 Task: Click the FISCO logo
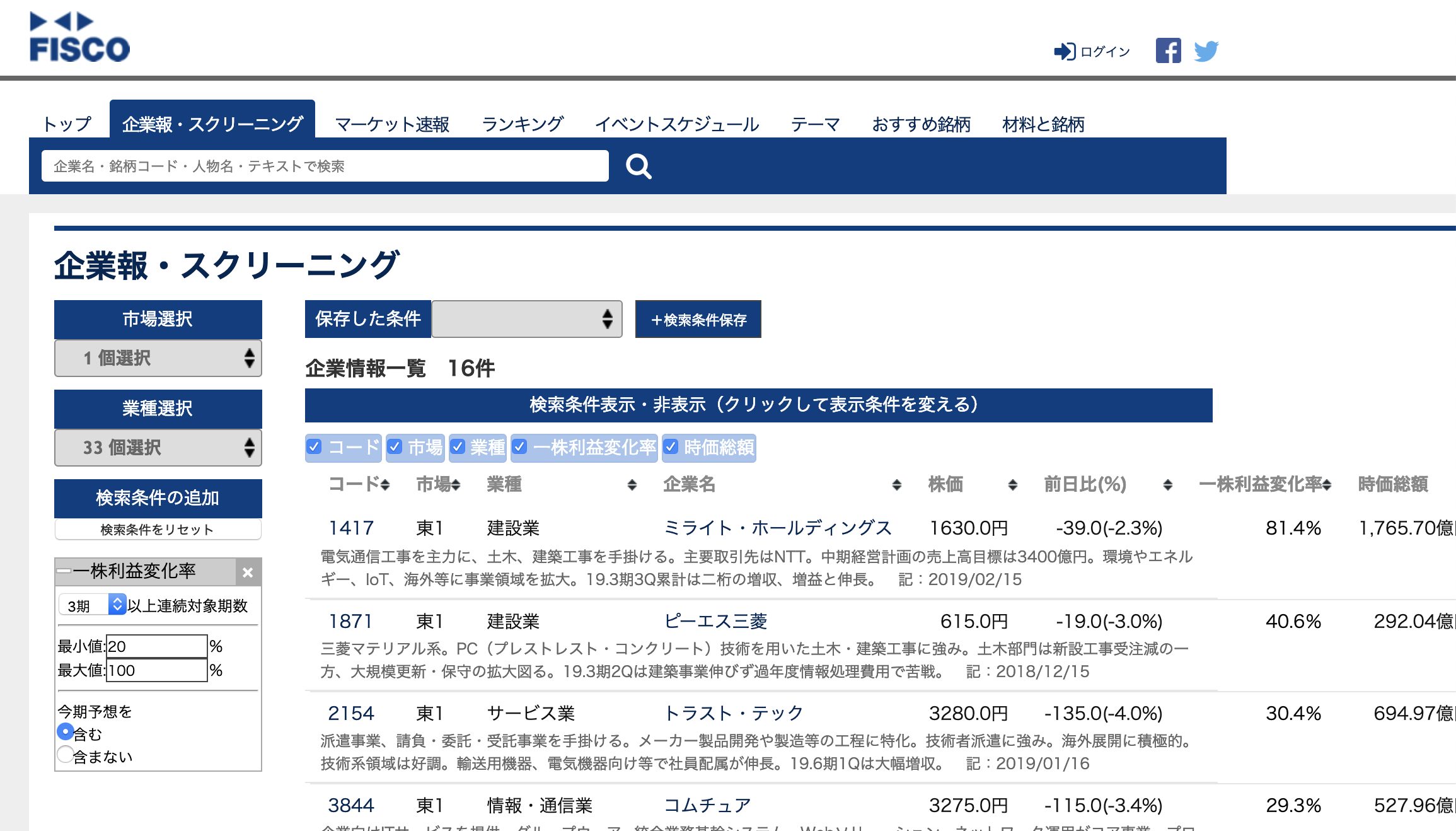(79, 38)
